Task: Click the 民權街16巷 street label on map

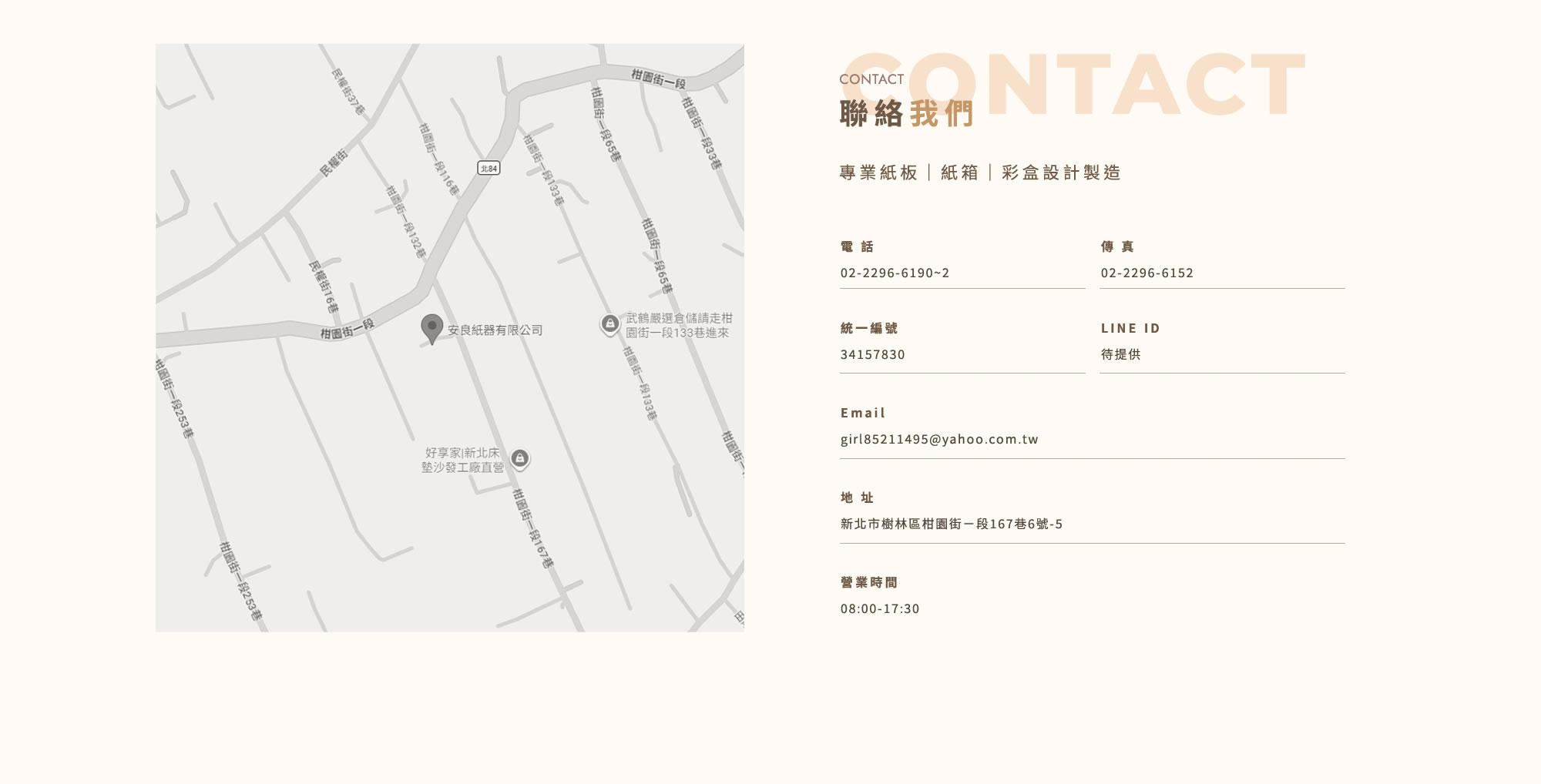Action: point(324,286)
